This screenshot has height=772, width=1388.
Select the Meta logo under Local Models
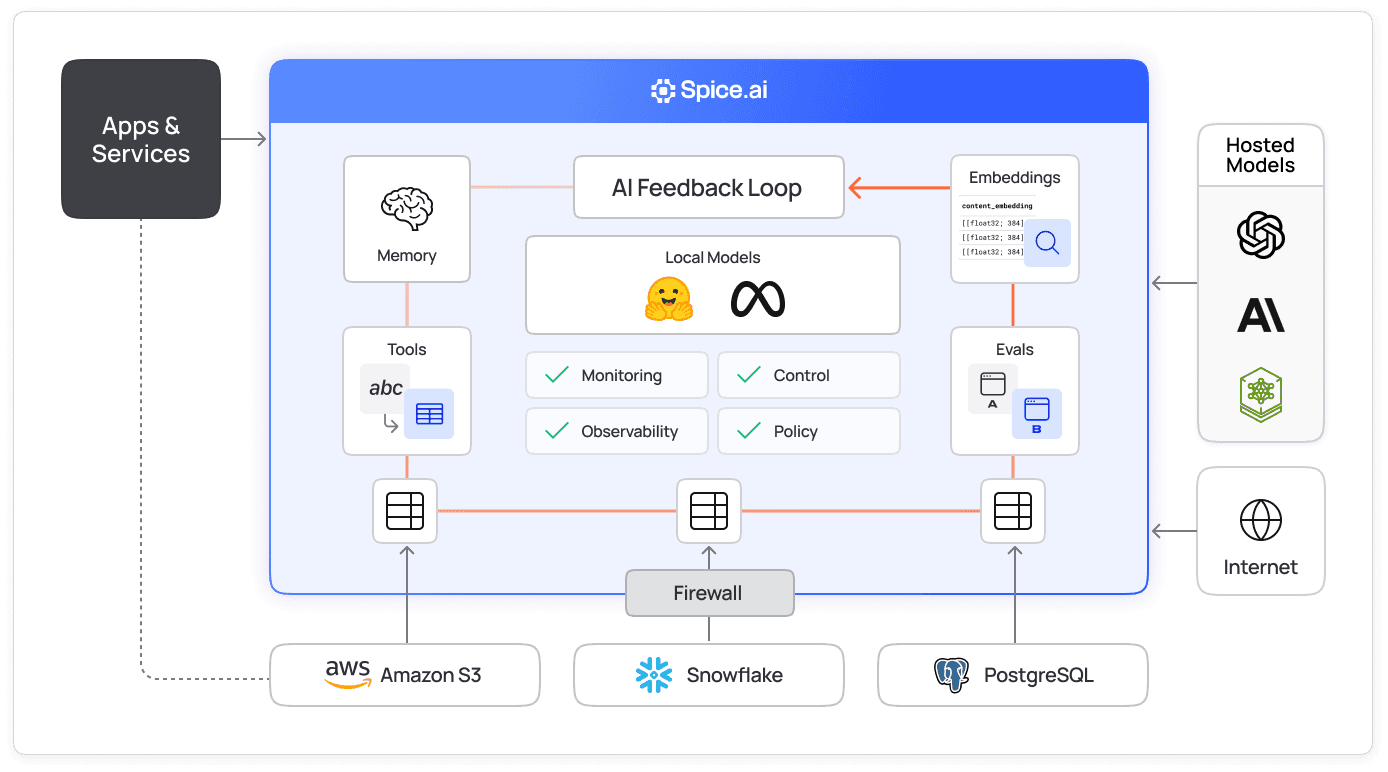pyautogui.click(x=757, y=299)
